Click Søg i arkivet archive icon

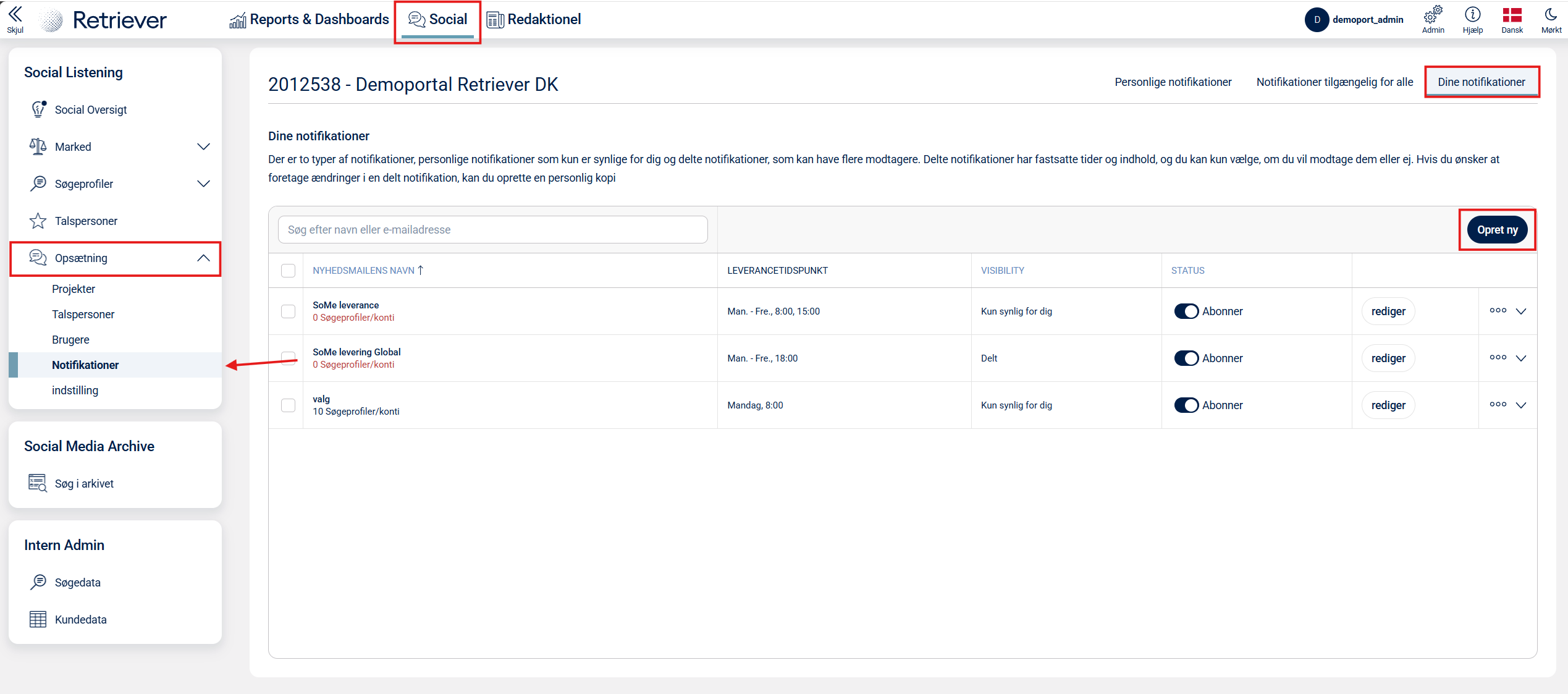(x=38, y=483)
